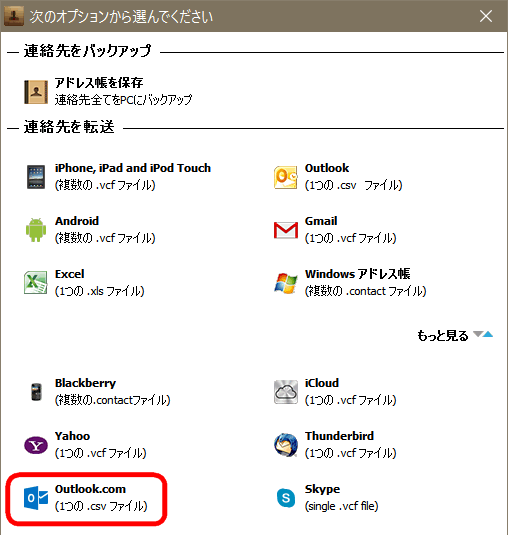Viewport: 508px width, 535px height.
Task: Click the Blackberry phone icon
Action: tap(36, 392)
